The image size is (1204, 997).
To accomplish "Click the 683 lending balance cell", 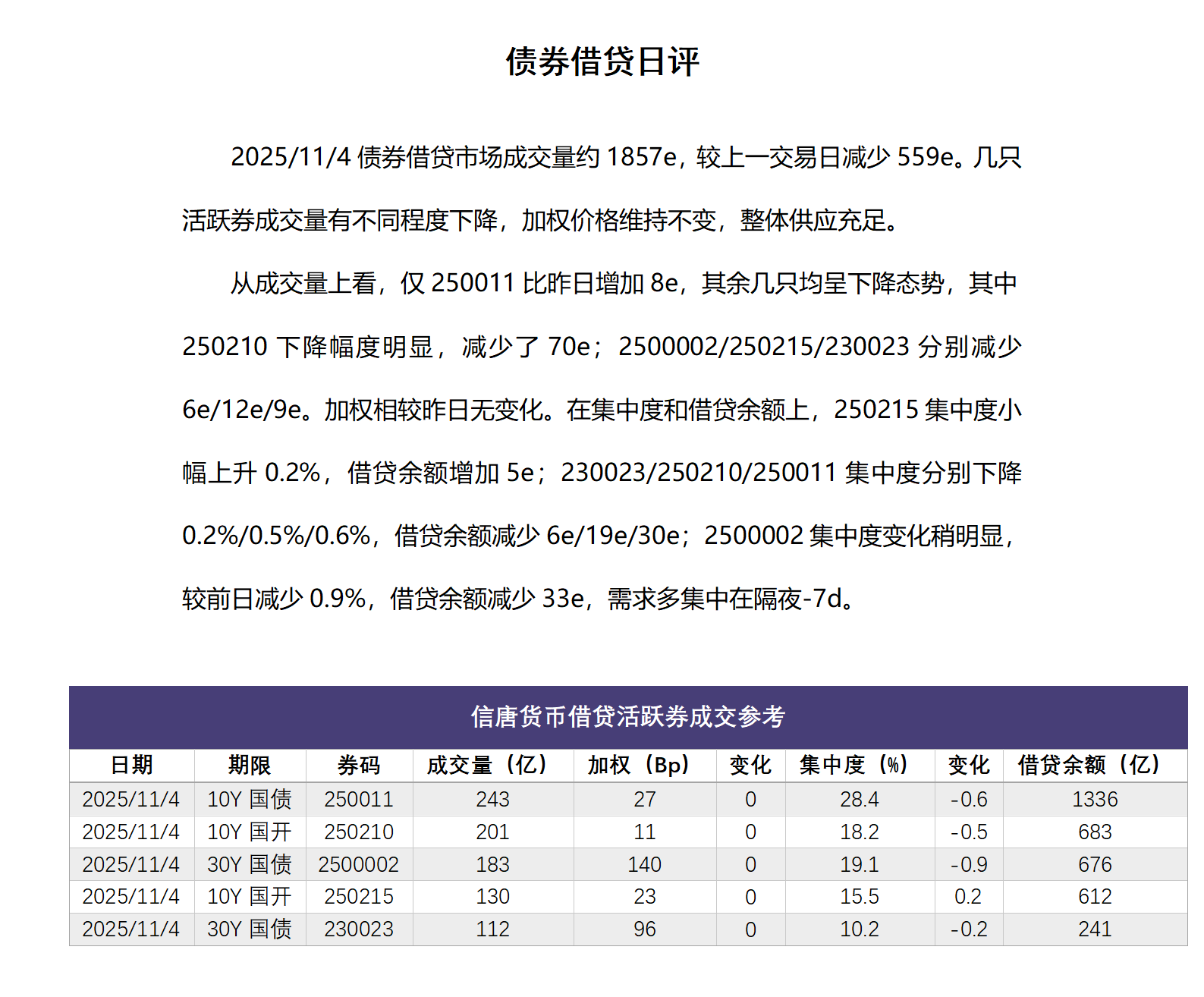I will point(1094,832).
